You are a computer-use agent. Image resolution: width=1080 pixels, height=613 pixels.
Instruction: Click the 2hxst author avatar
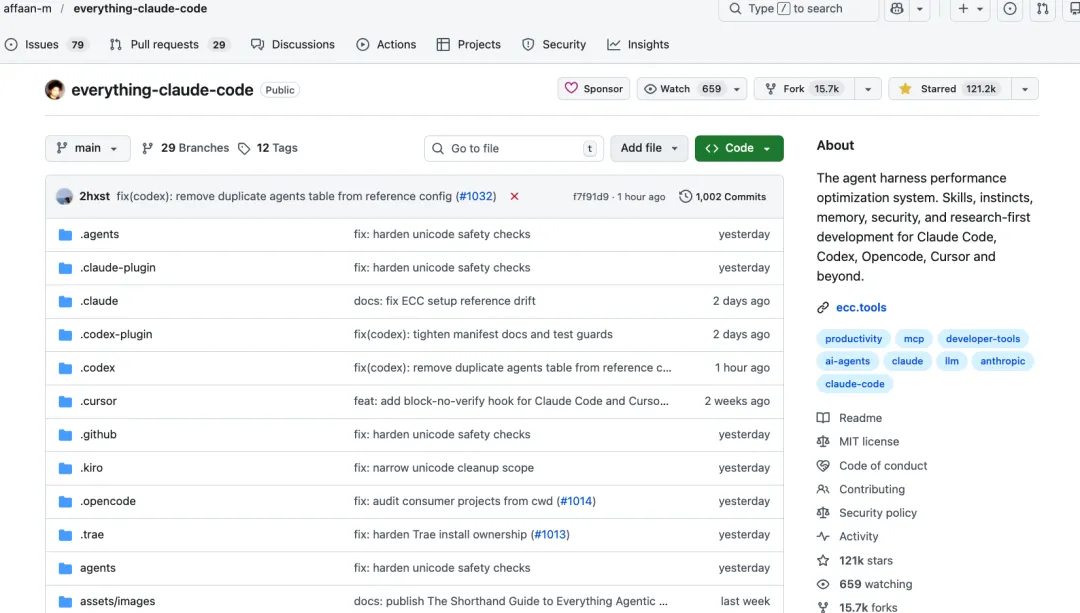64,197
